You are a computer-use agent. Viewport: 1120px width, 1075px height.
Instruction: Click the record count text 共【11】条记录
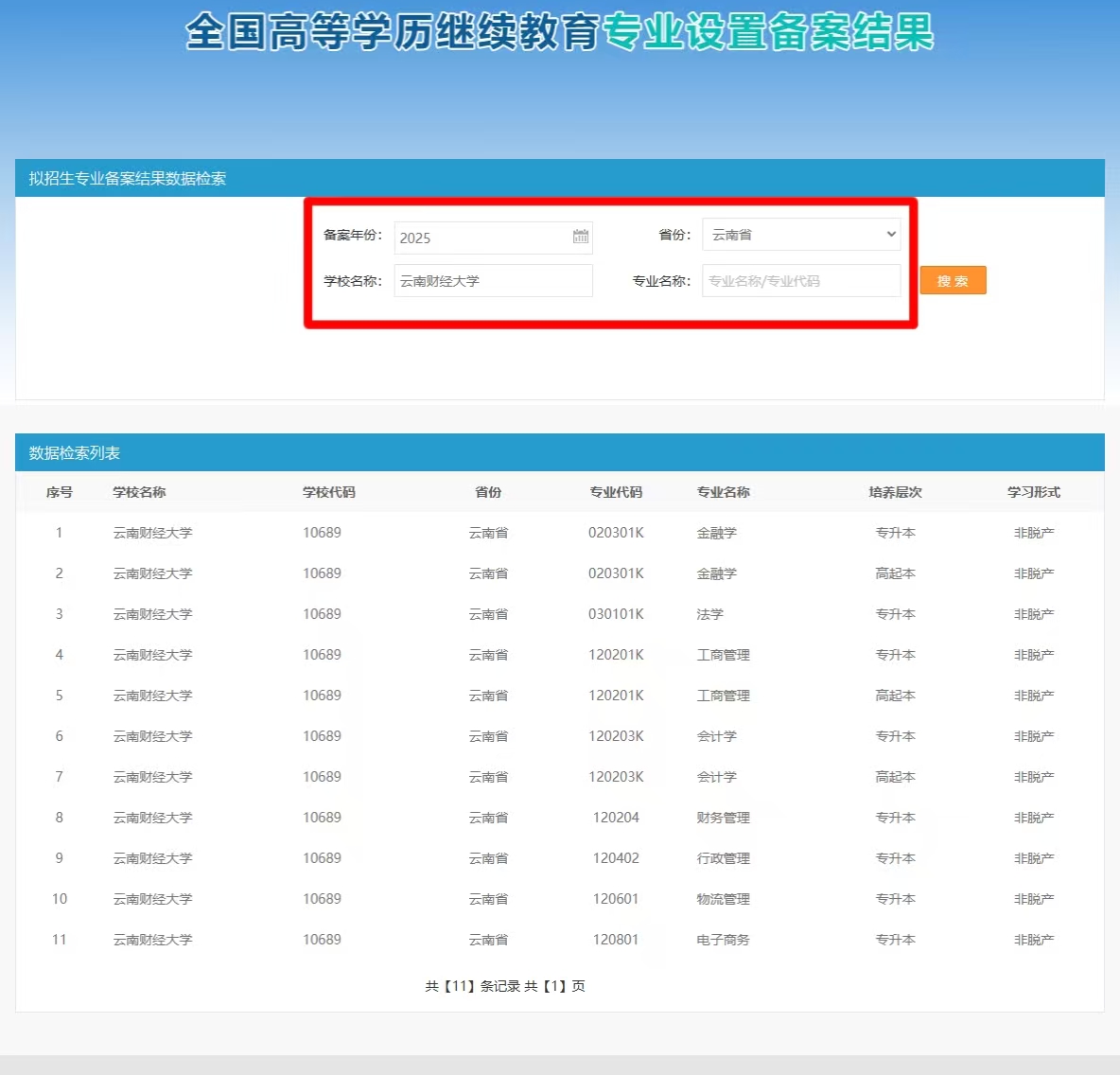[x=472, y=986]
